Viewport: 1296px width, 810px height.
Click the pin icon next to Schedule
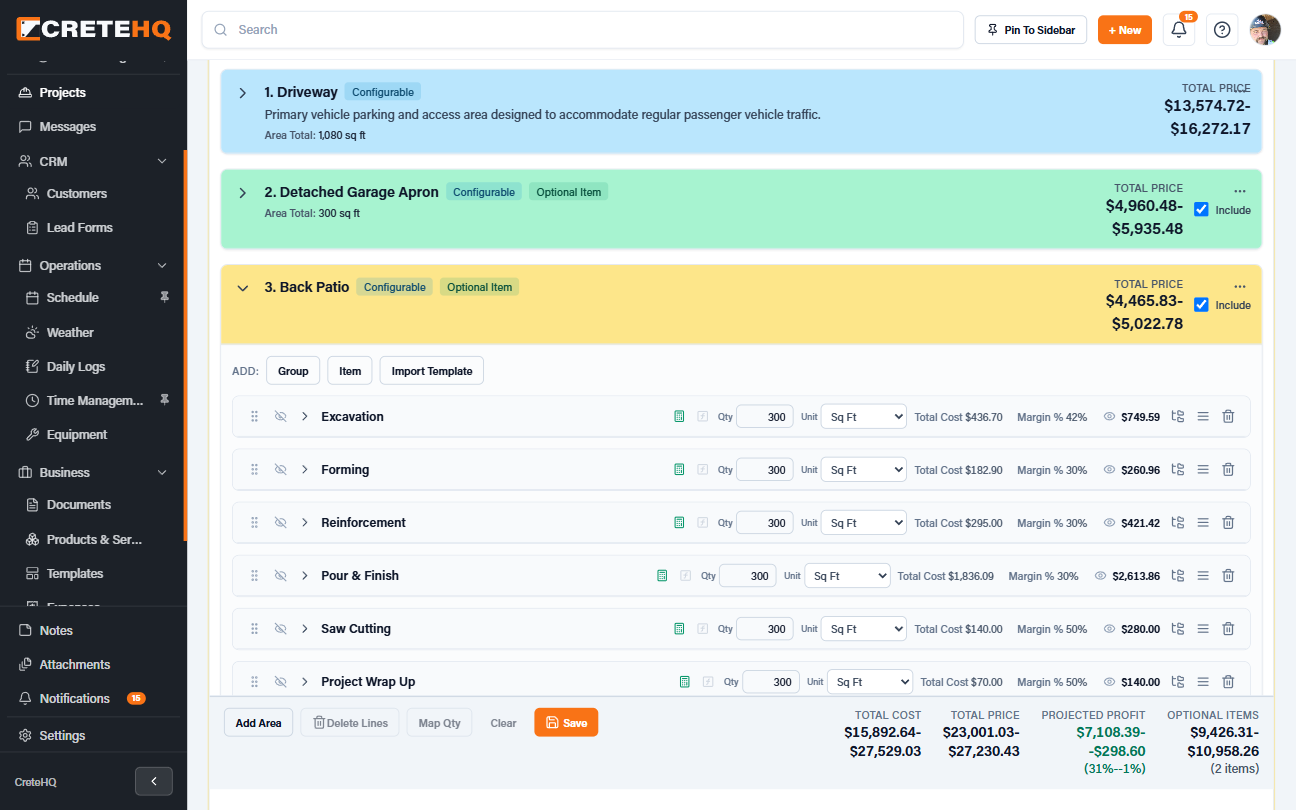pyautogui.click(x=165, y=297)
